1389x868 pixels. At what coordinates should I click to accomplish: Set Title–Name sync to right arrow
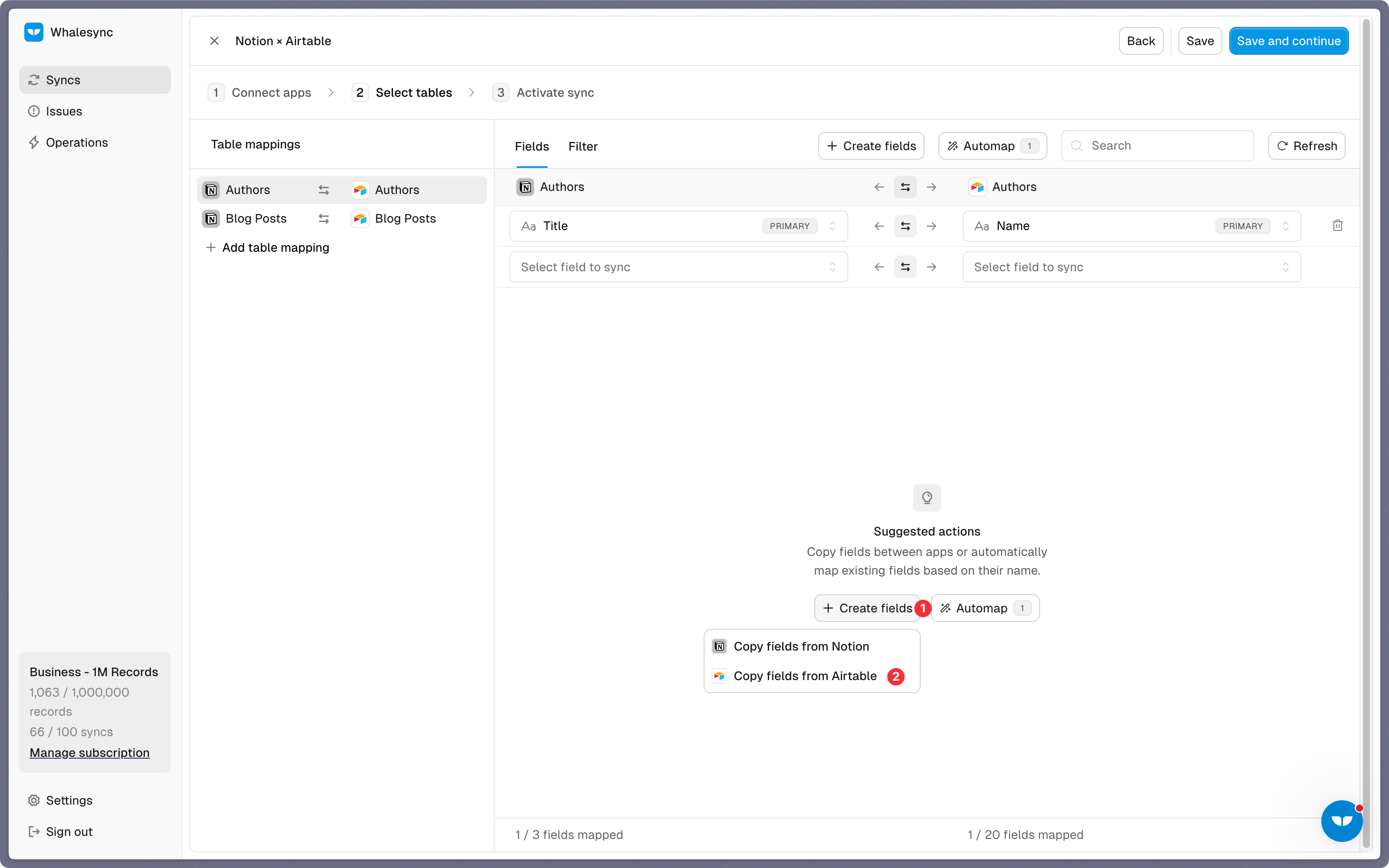(931, 226)
